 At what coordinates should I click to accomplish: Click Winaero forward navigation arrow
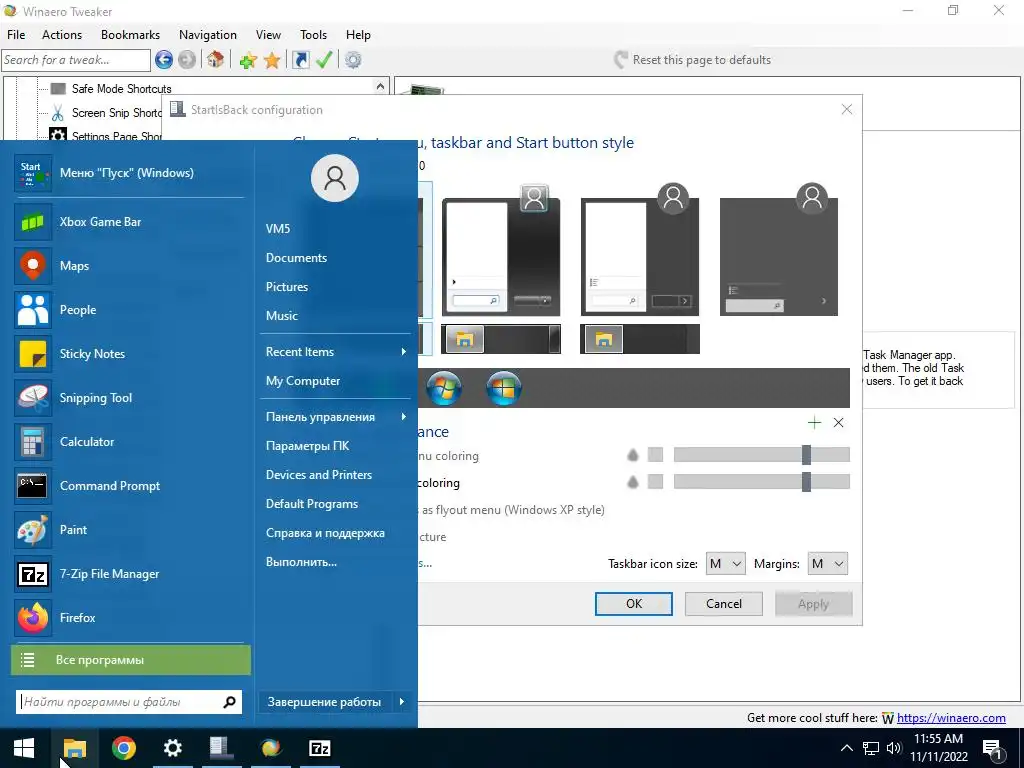point(187,60)
